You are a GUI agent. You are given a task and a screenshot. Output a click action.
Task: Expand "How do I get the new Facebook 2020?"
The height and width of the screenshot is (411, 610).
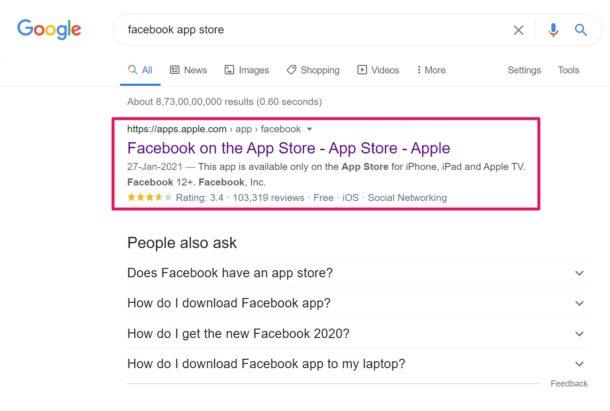[x=356, y=334]
